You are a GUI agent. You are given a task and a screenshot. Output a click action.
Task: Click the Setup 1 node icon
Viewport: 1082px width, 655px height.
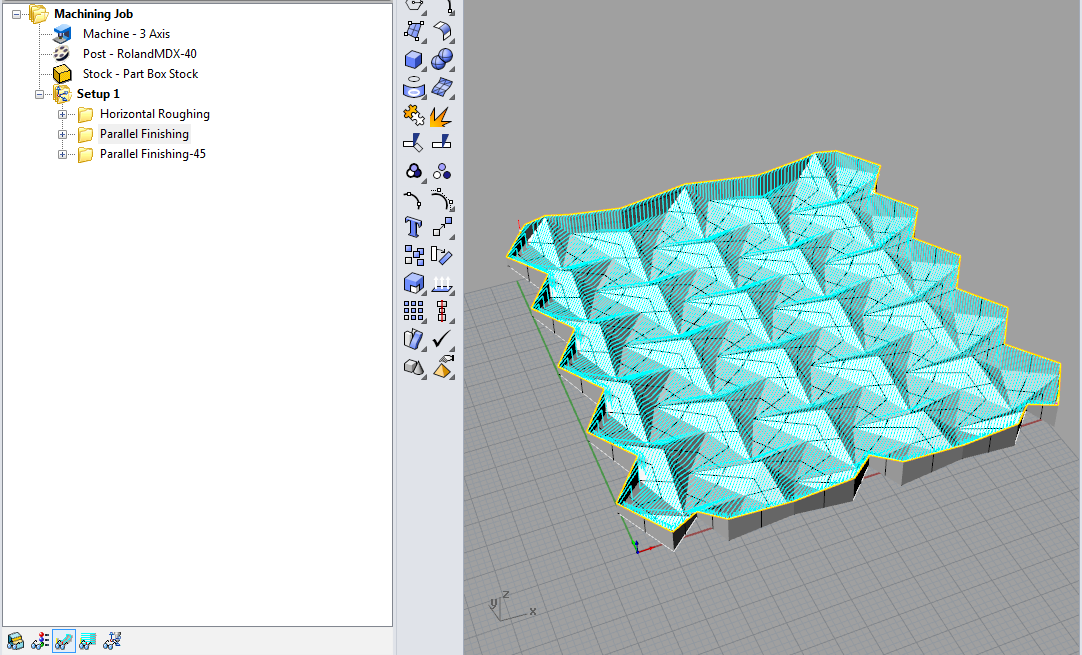(62, 94)
